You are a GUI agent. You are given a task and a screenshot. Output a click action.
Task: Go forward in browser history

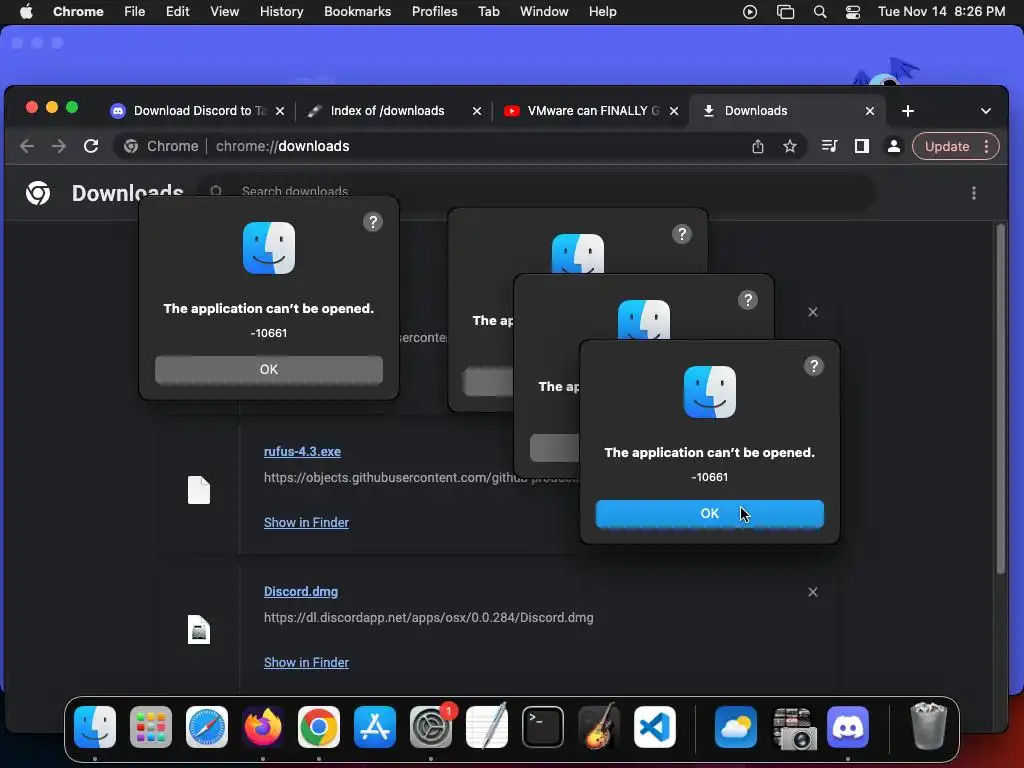click(x=59, y=146)
